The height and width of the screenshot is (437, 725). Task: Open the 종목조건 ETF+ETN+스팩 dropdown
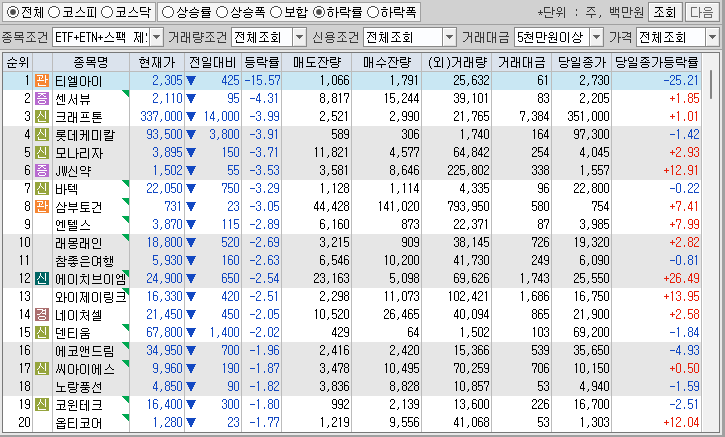coord(157,37)
